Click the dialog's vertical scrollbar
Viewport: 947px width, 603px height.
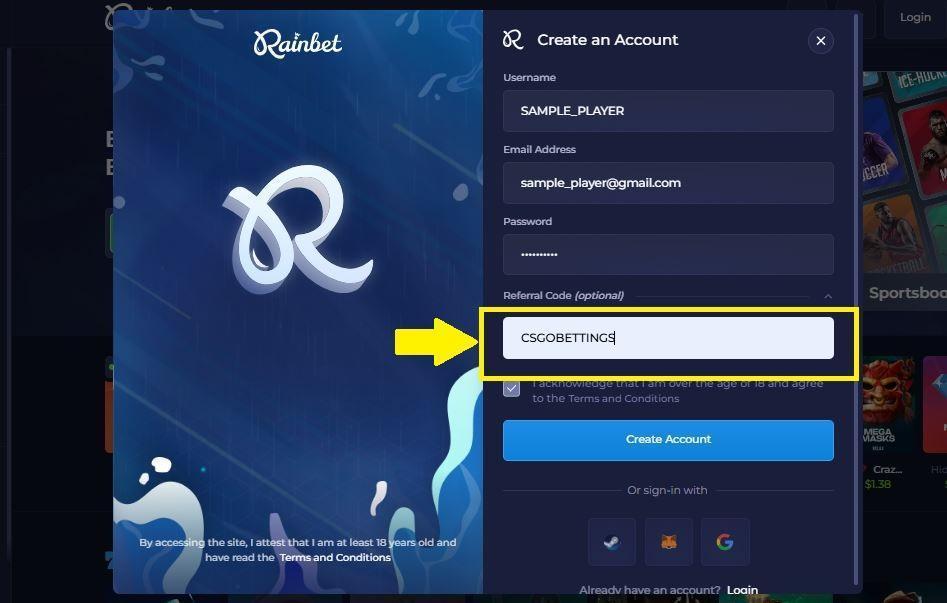pyautogui.click(x=856, y=299)
